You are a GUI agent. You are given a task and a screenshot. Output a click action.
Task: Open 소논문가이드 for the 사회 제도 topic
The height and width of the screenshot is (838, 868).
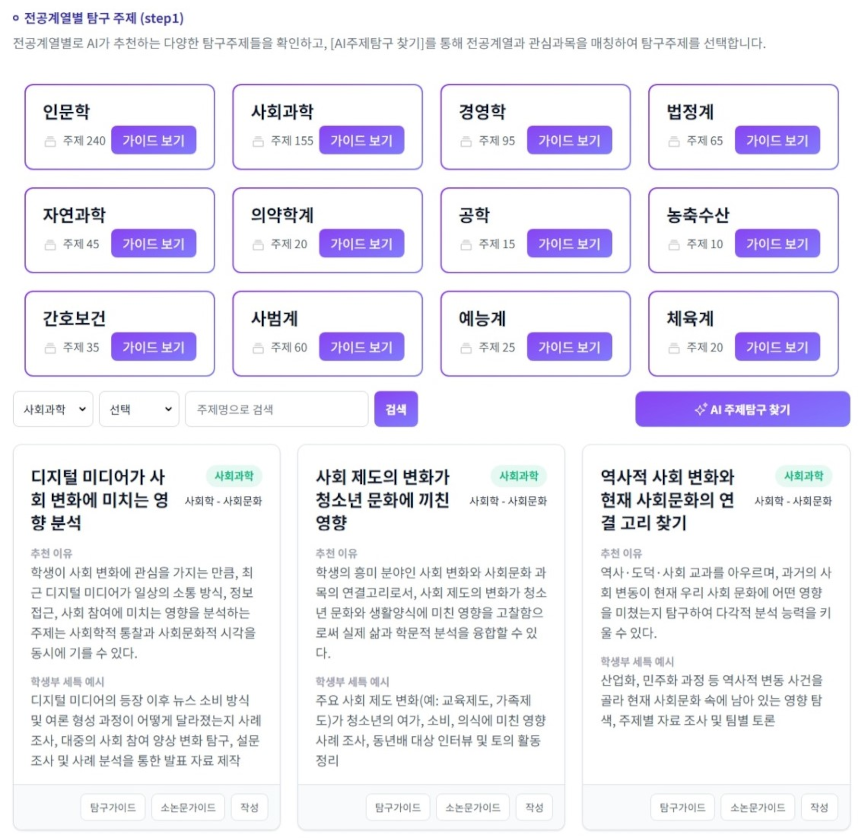click(473, 808)
